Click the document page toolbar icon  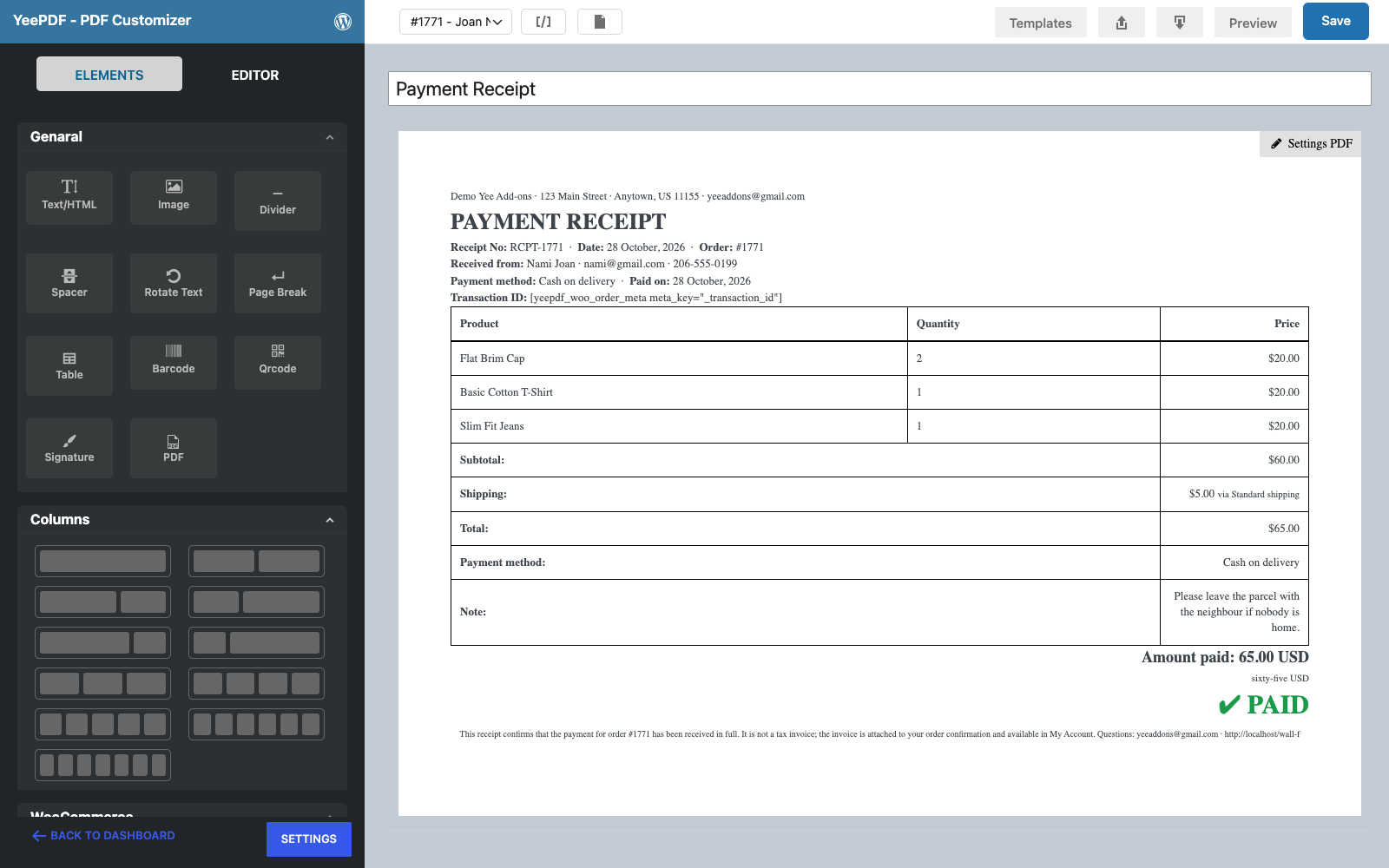pos(600,22)
